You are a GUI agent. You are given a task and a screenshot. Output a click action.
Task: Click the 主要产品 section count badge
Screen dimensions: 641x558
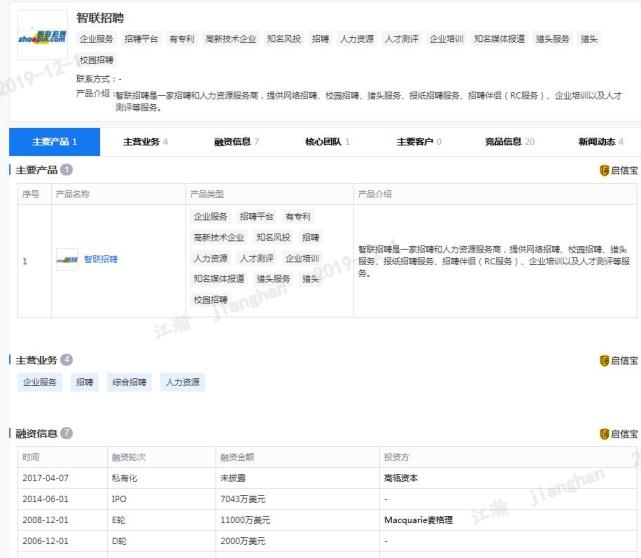pos(67,170)
